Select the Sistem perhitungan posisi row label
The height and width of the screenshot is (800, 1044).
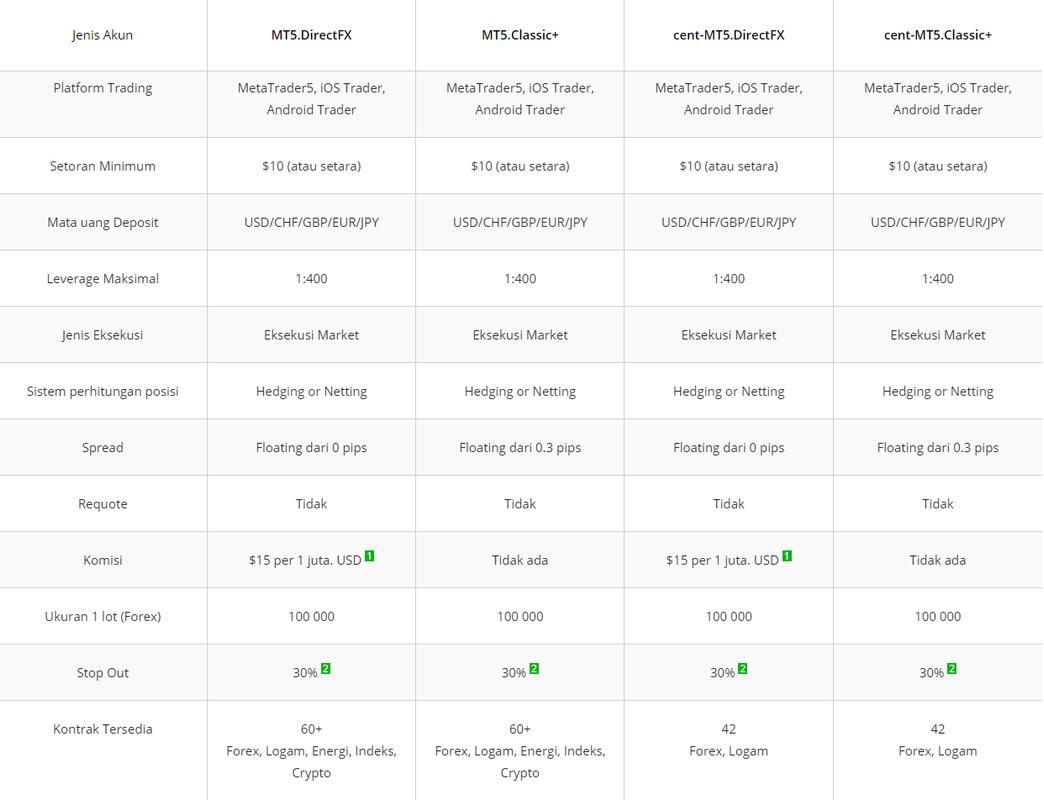pyautogui.click(x=103, y=391)
